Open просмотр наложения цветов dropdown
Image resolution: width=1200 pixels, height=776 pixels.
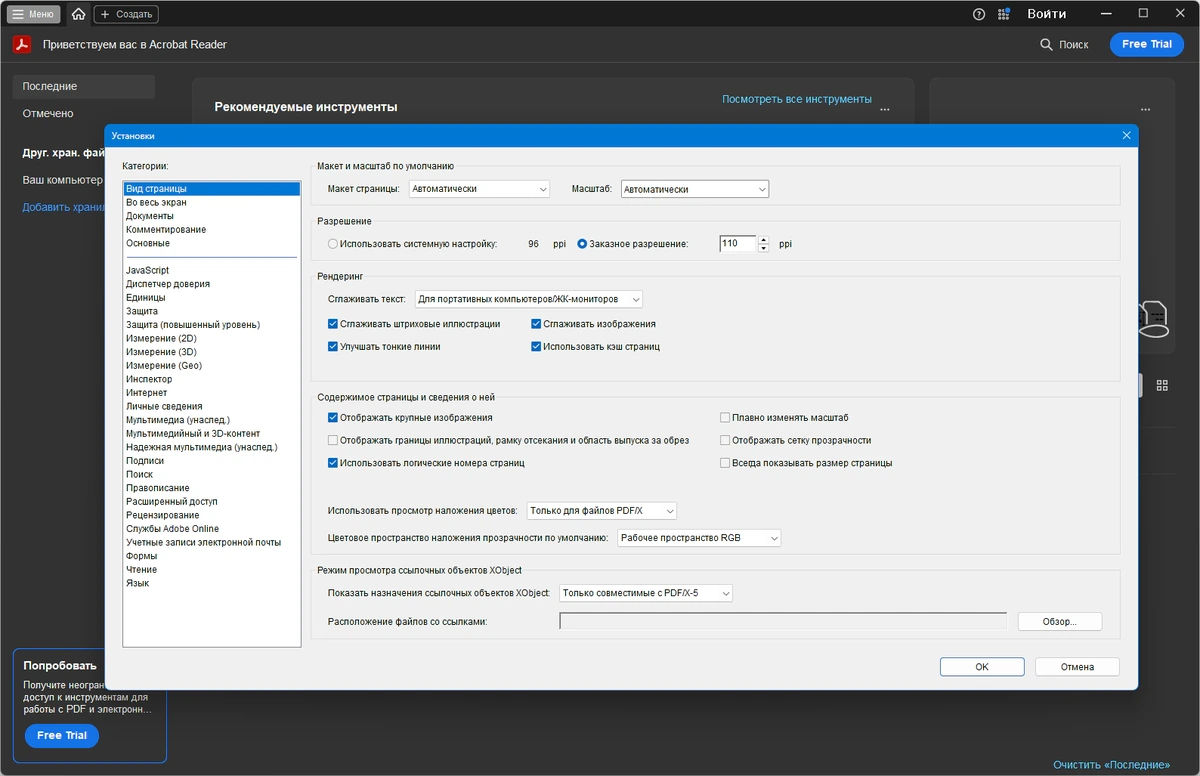click(602, 511)
